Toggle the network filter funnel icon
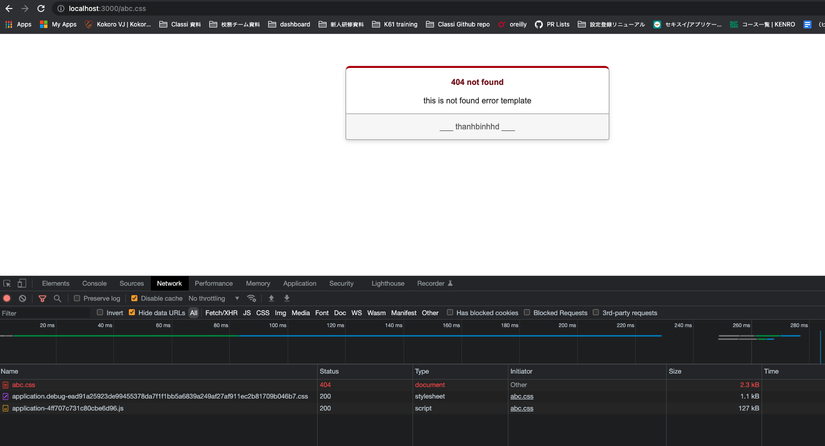The width and height of the screenshot is (825, 446). (x=42, y=298)
